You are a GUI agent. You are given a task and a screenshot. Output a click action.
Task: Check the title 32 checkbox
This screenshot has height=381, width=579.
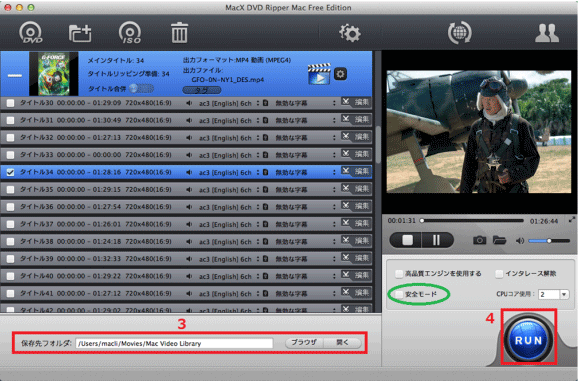tap(10, 138)
